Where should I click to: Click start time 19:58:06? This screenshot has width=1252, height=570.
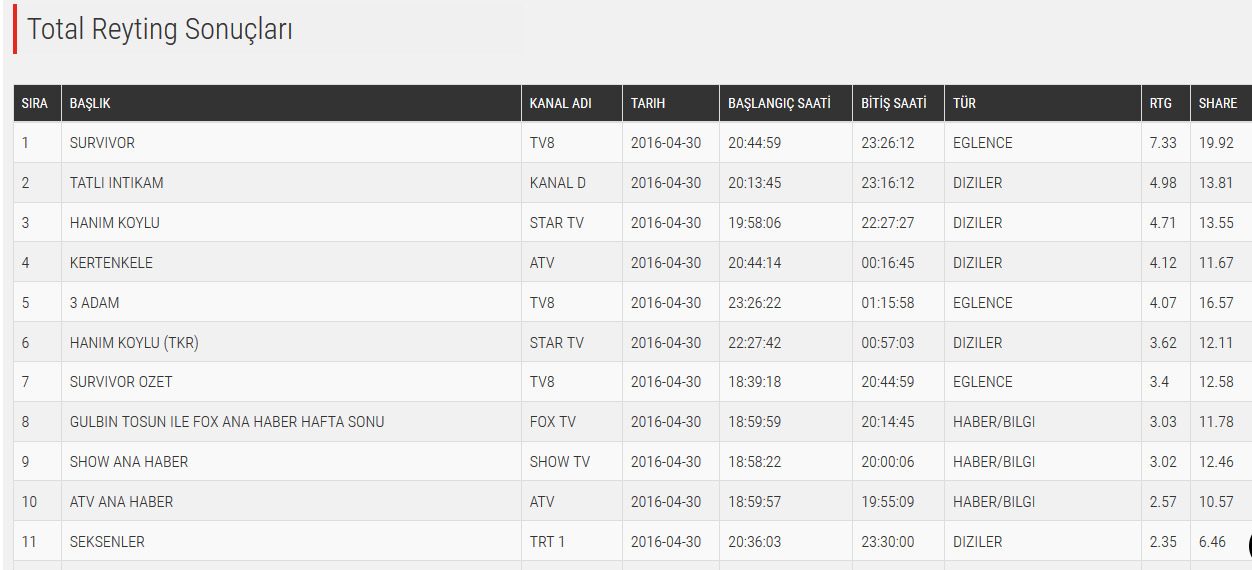[x=755, y=223]
